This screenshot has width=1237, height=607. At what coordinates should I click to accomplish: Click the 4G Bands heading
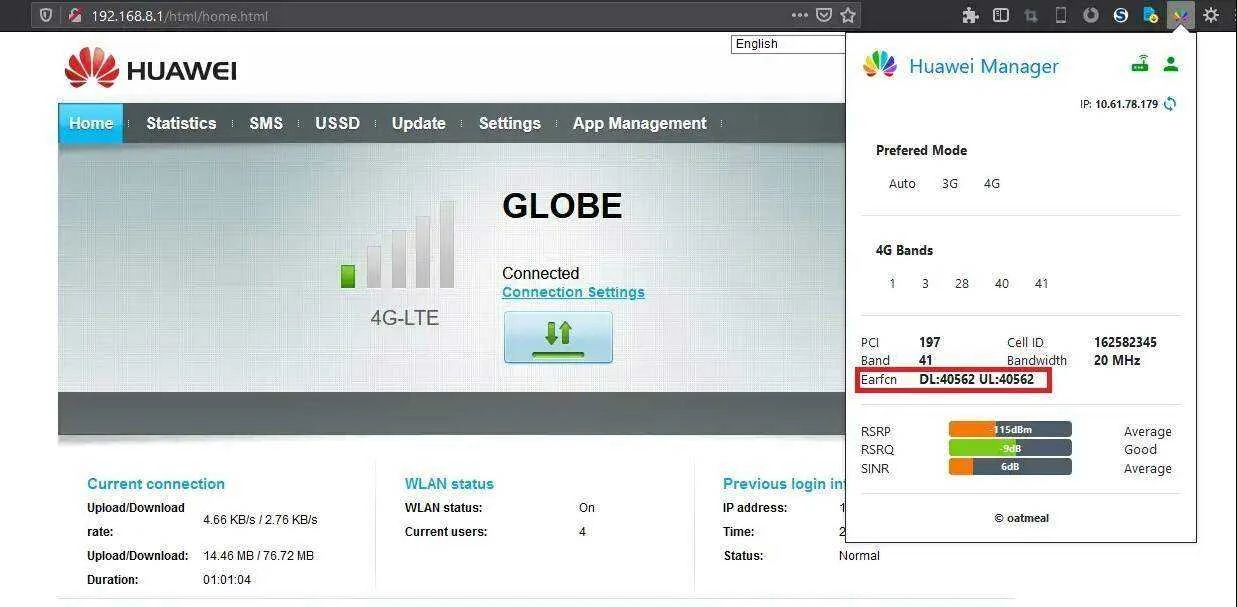click(904, 250)
